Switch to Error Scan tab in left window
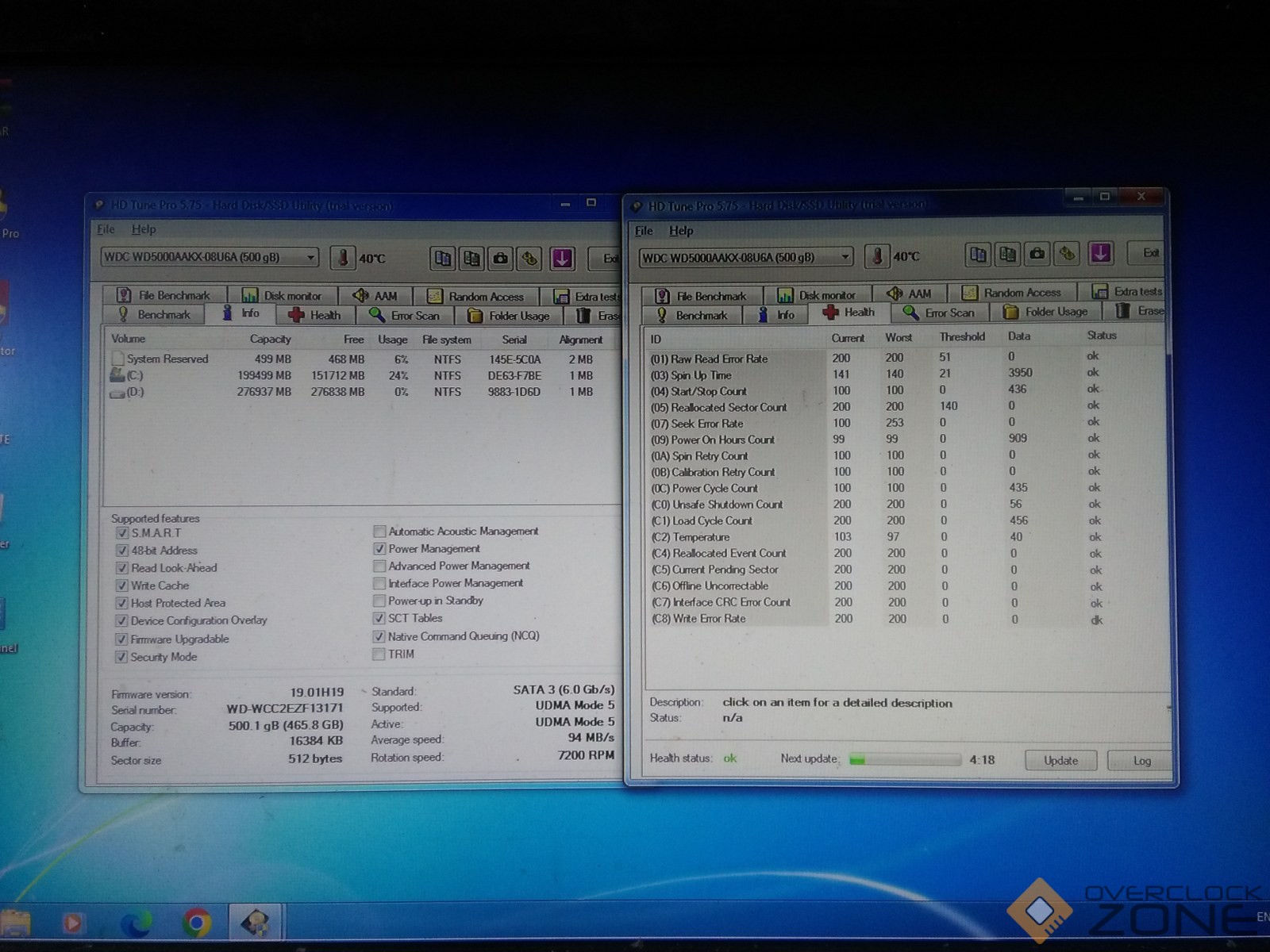Viewport: 1270px width, 952px height. pos(405,316)
